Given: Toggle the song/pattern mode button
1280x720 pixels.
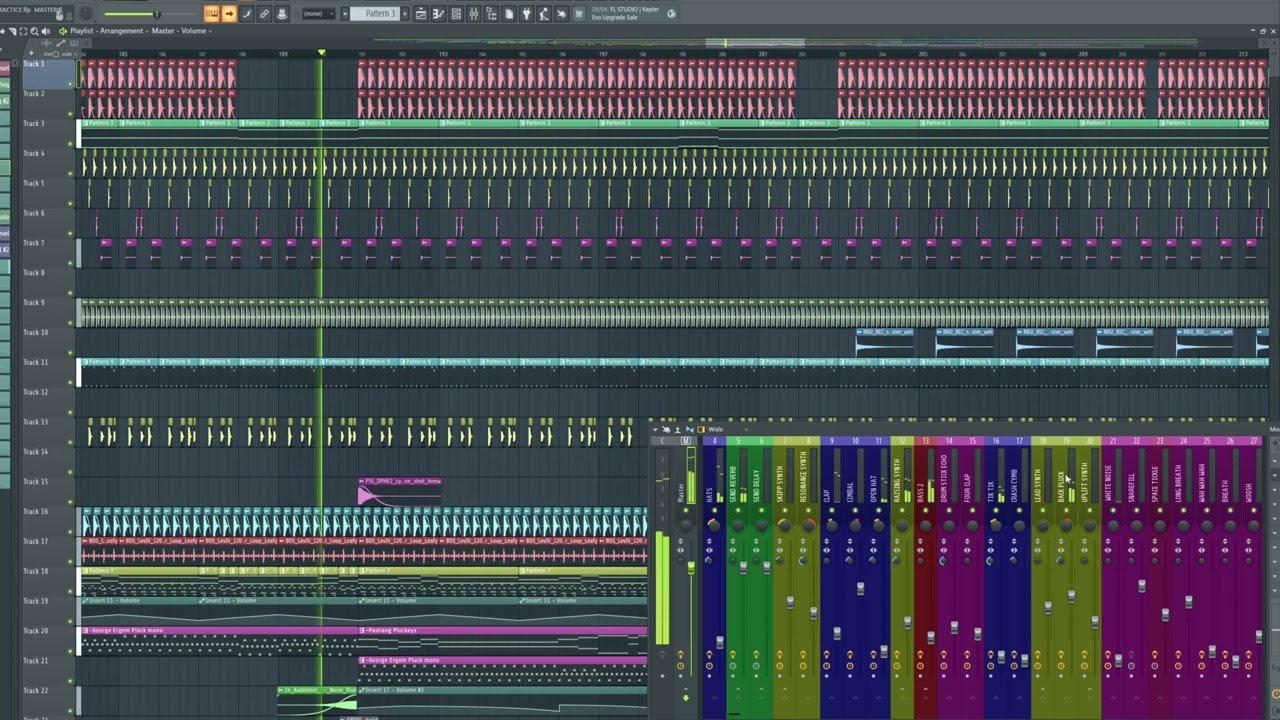Looking at the screenshot, I should click(x=211, y=14).
